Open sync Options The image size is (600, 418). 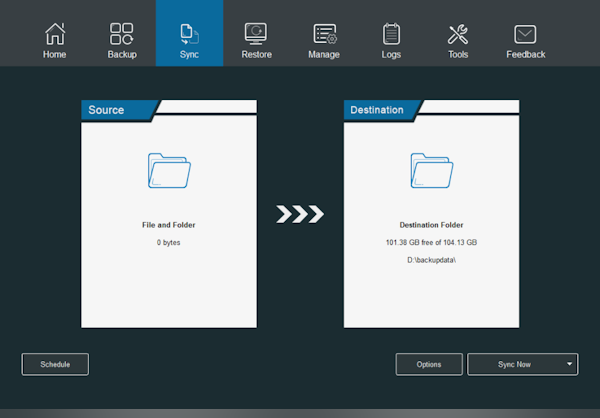click(429, 364)
